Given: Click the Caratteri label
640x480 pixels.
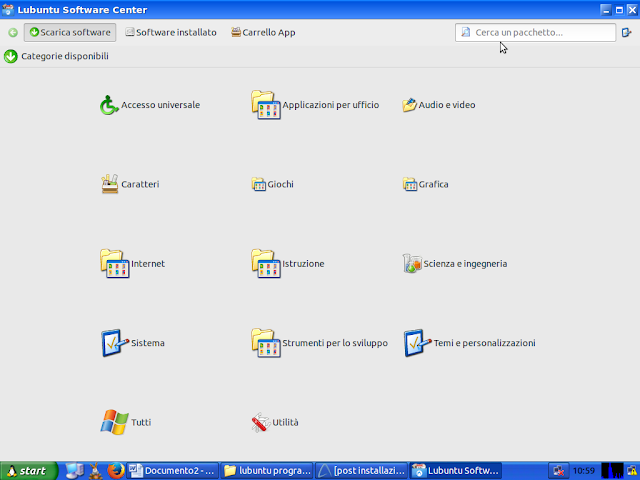Looking at the screenshot, I should pyautogui.click(x=140, y=184).
